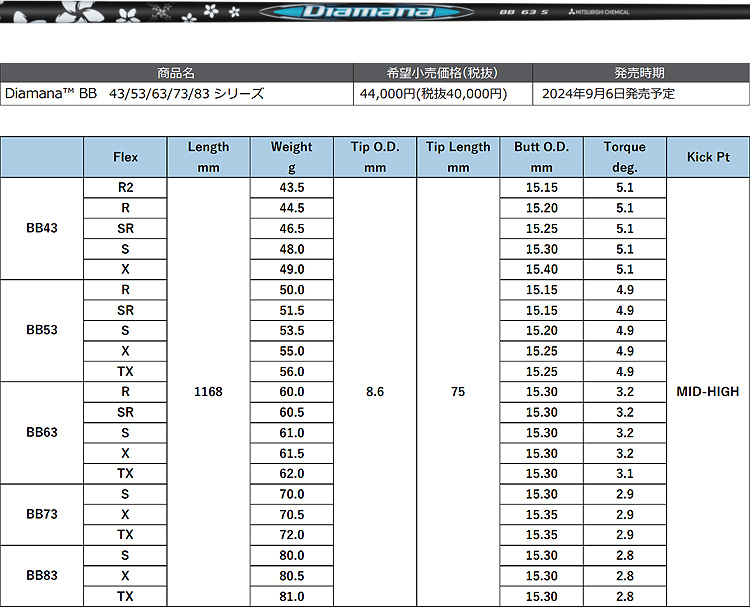Select weight value 80.5

click(x=292, y=576)
